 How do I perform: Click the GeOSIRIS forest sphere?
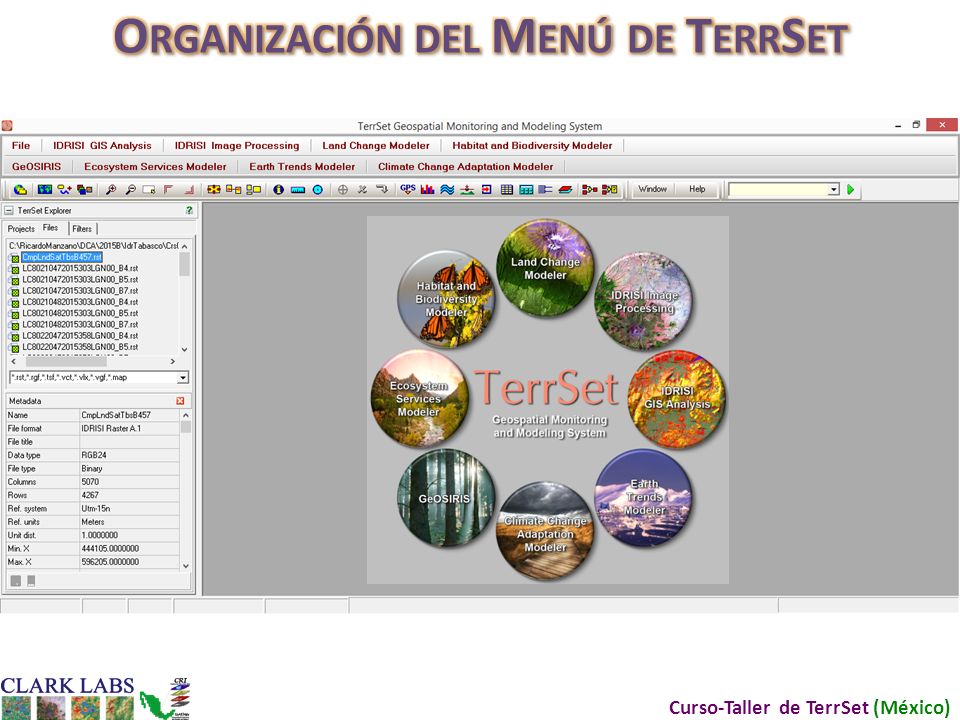coord(446,498)
